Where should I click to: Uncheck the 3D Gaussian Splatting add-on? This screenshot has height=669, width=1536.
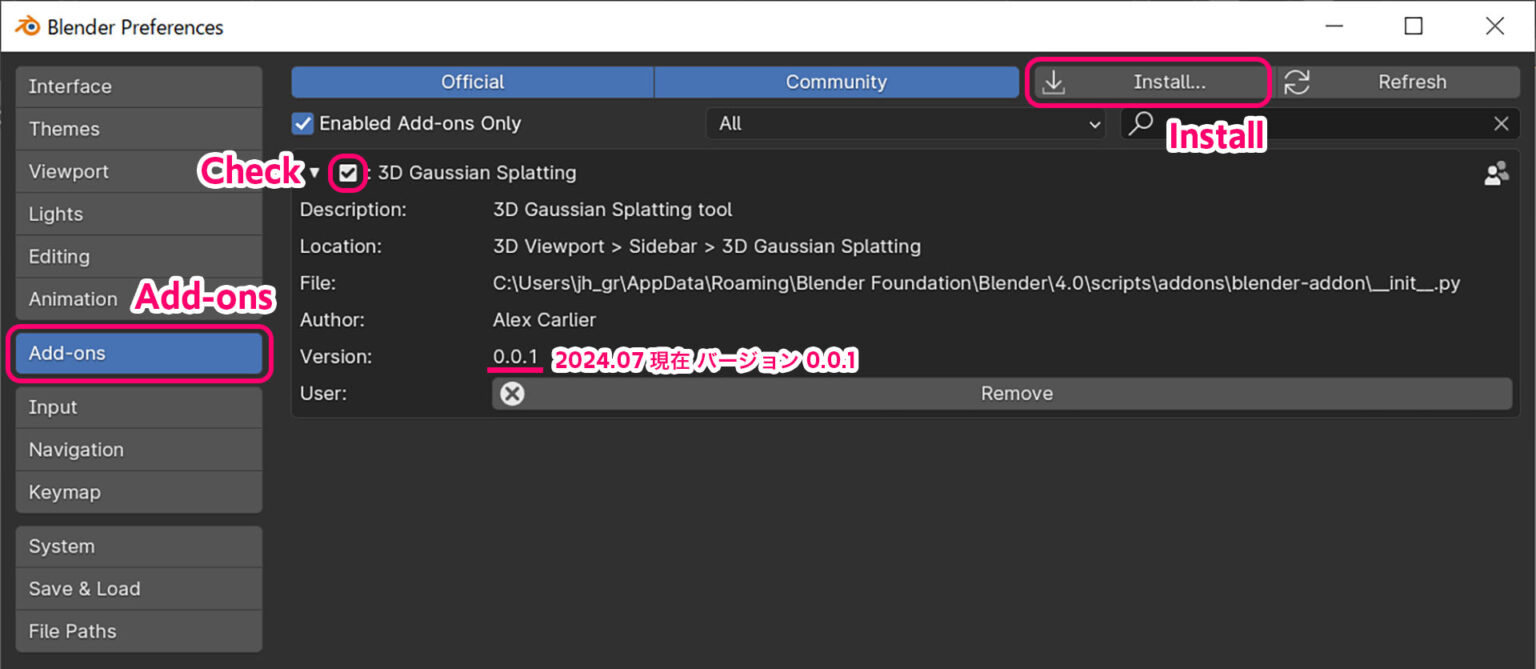[x=347, y=173]
